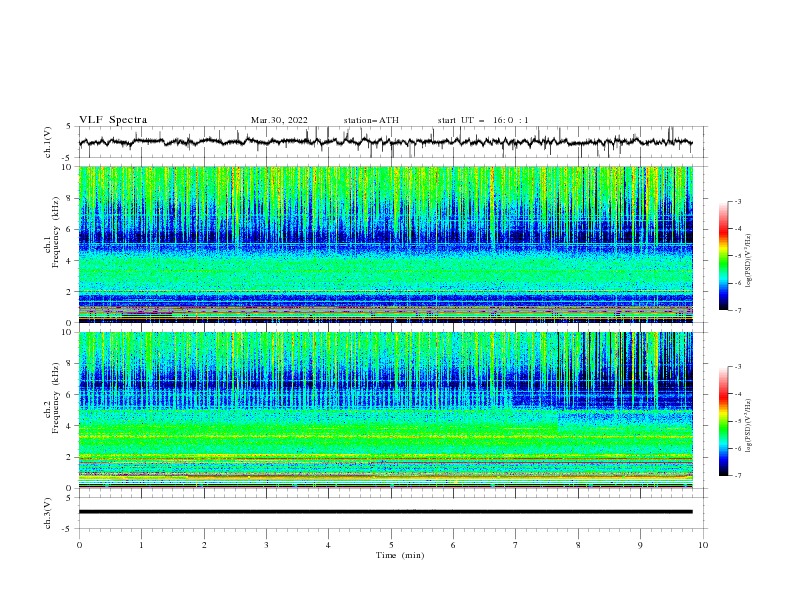Click the ch.1(V) waveform trace
The image size is (792, 612).
point(385,142)
